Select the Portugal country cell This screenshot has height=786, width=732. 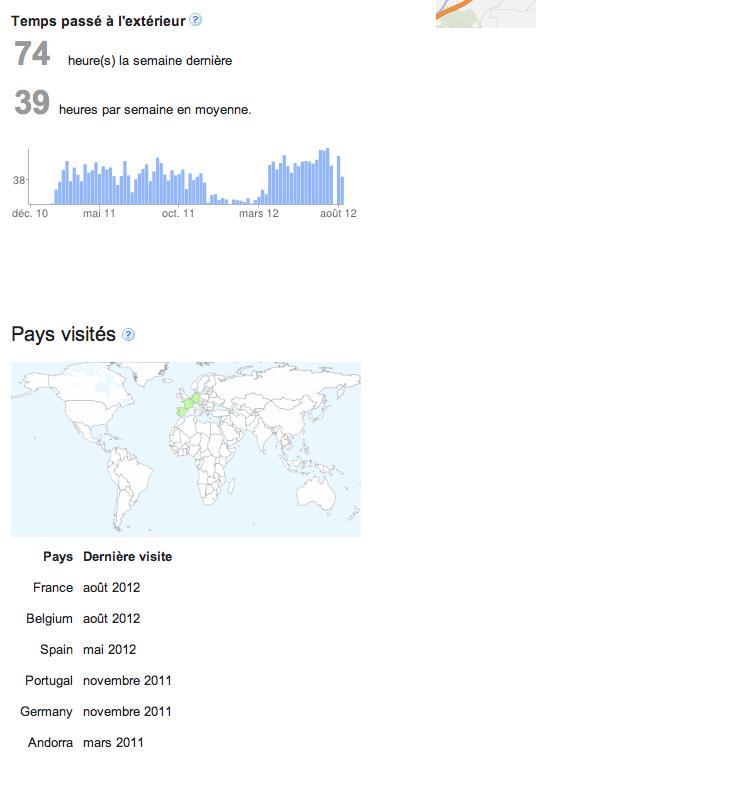(49, 681)
